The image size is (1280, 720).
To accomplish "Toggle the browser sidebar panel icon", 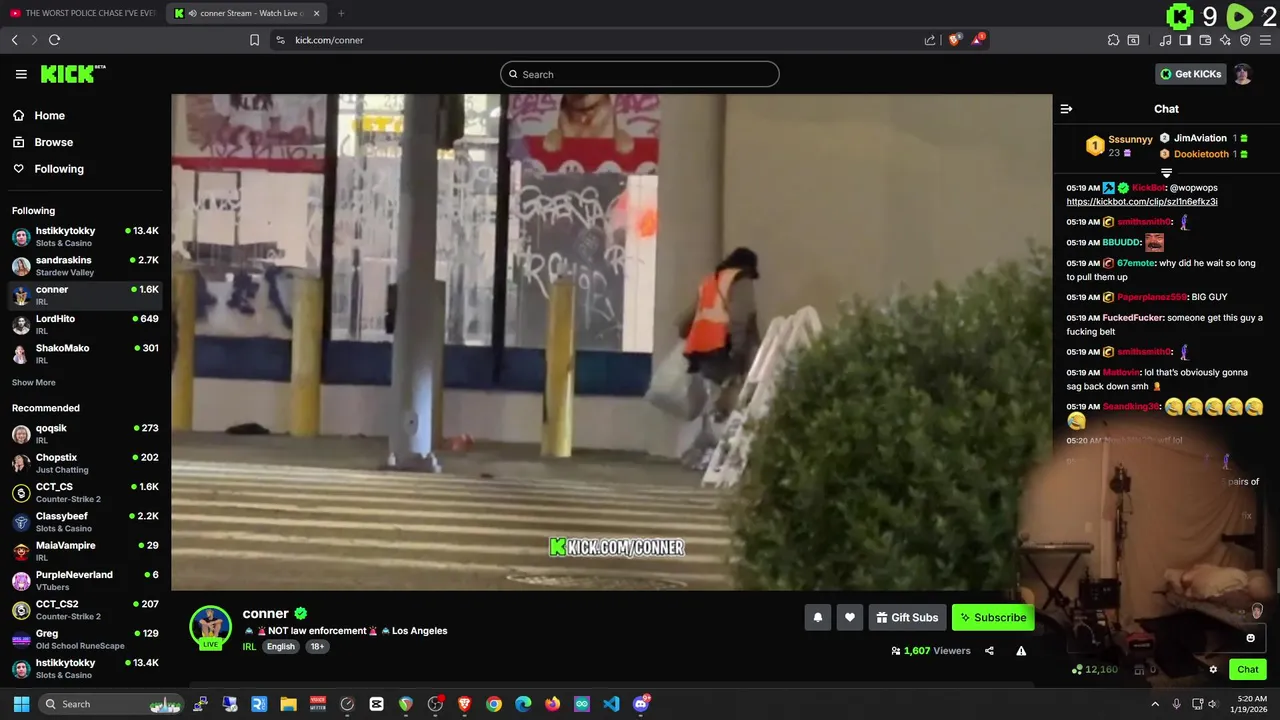I will pos(1185,40).
